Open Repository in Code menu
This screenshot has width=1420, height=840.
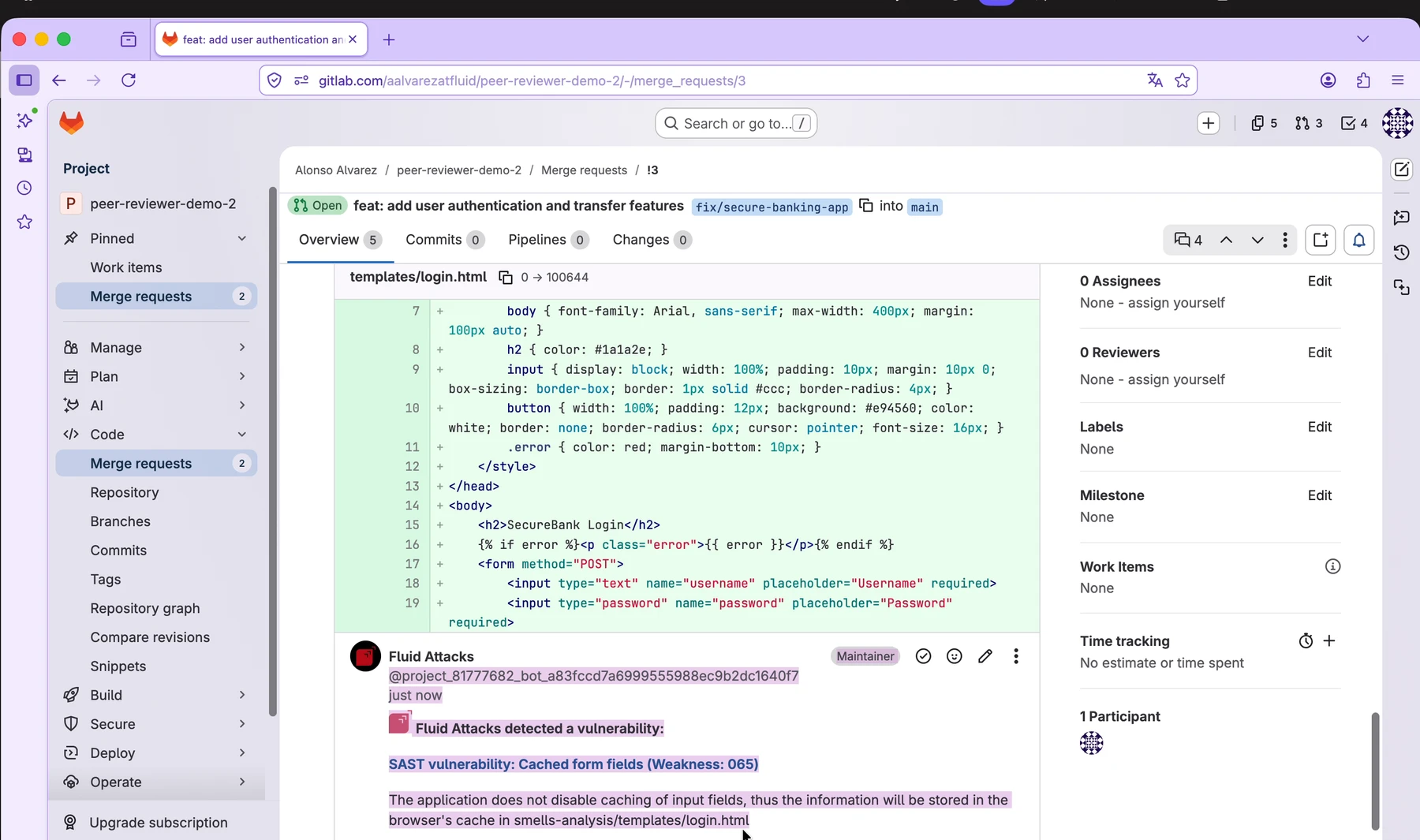pyautogui.click(x=156, y=492)
